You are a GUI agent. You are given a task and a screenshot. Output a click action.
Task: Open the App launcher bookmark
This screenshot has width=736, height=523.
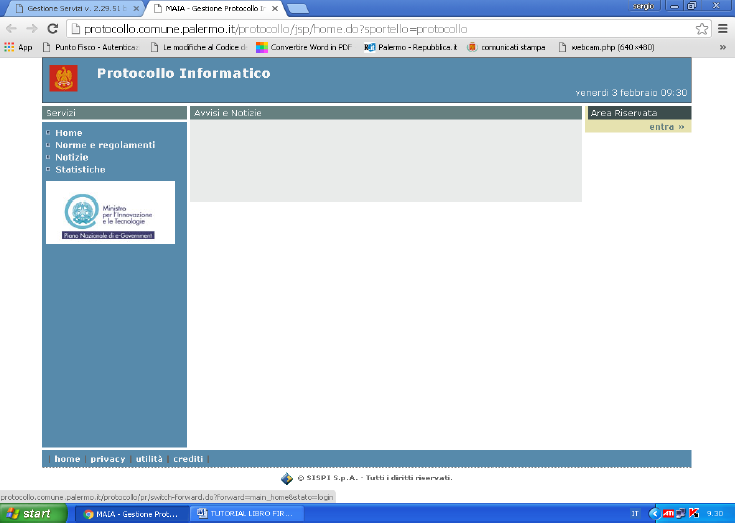(18, 47)
